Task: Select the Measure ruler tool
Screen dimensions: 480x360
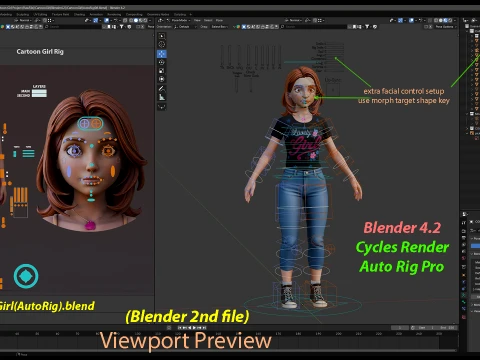Action: [162, 97]
